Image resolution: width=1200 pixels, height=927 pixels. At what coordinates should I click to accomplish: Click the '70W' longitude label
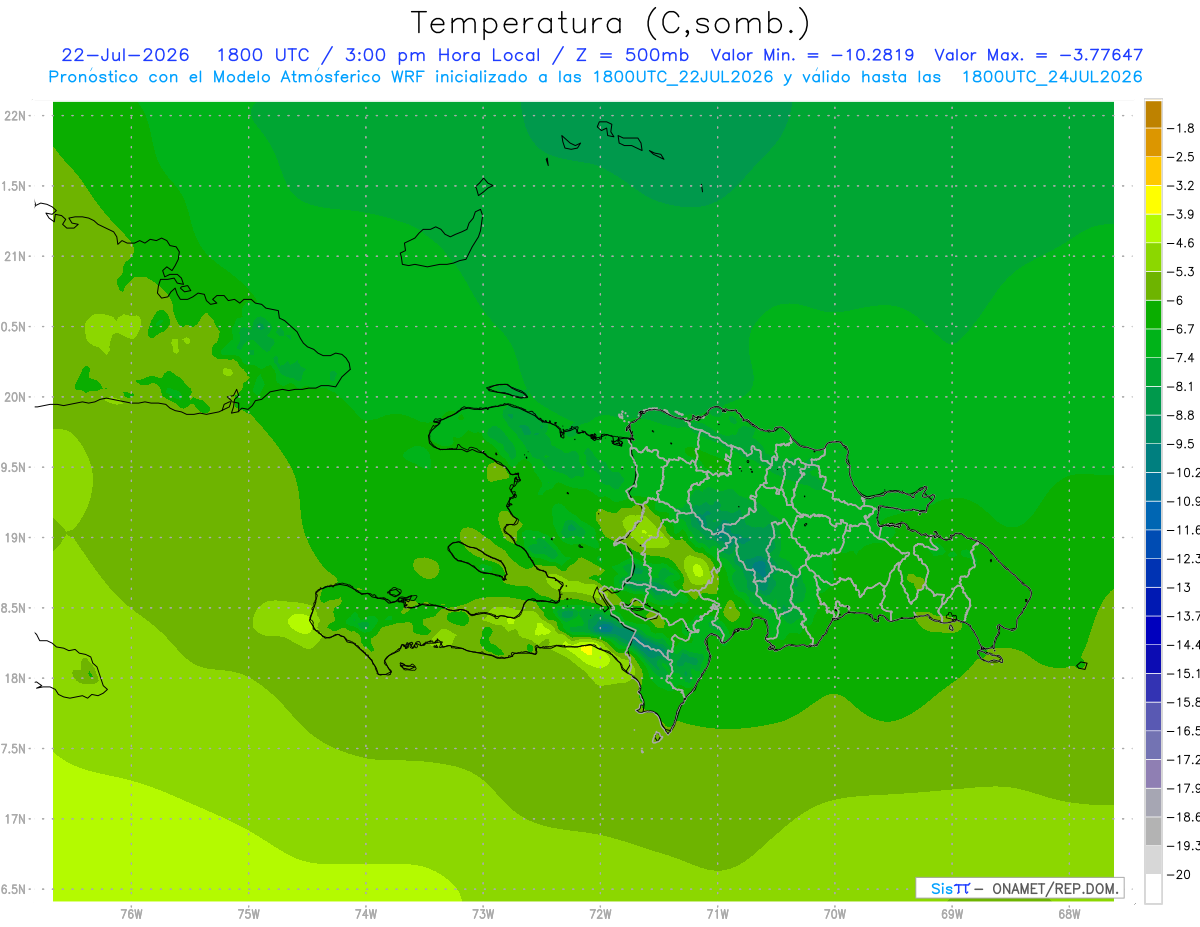coord(835,913)
